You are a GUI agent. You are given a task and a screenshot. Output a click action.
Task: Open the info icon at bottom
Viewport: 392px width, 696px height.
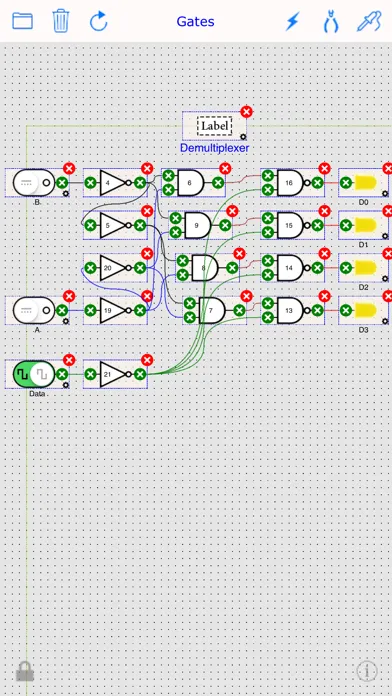point(367,671)
